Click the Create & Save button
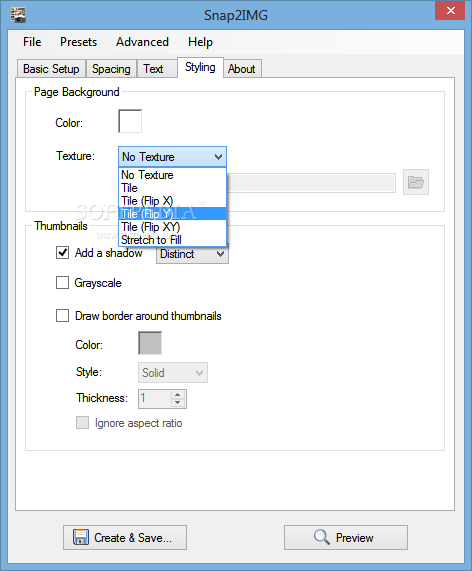Screen dimensions: 472x571 (125, 537)
